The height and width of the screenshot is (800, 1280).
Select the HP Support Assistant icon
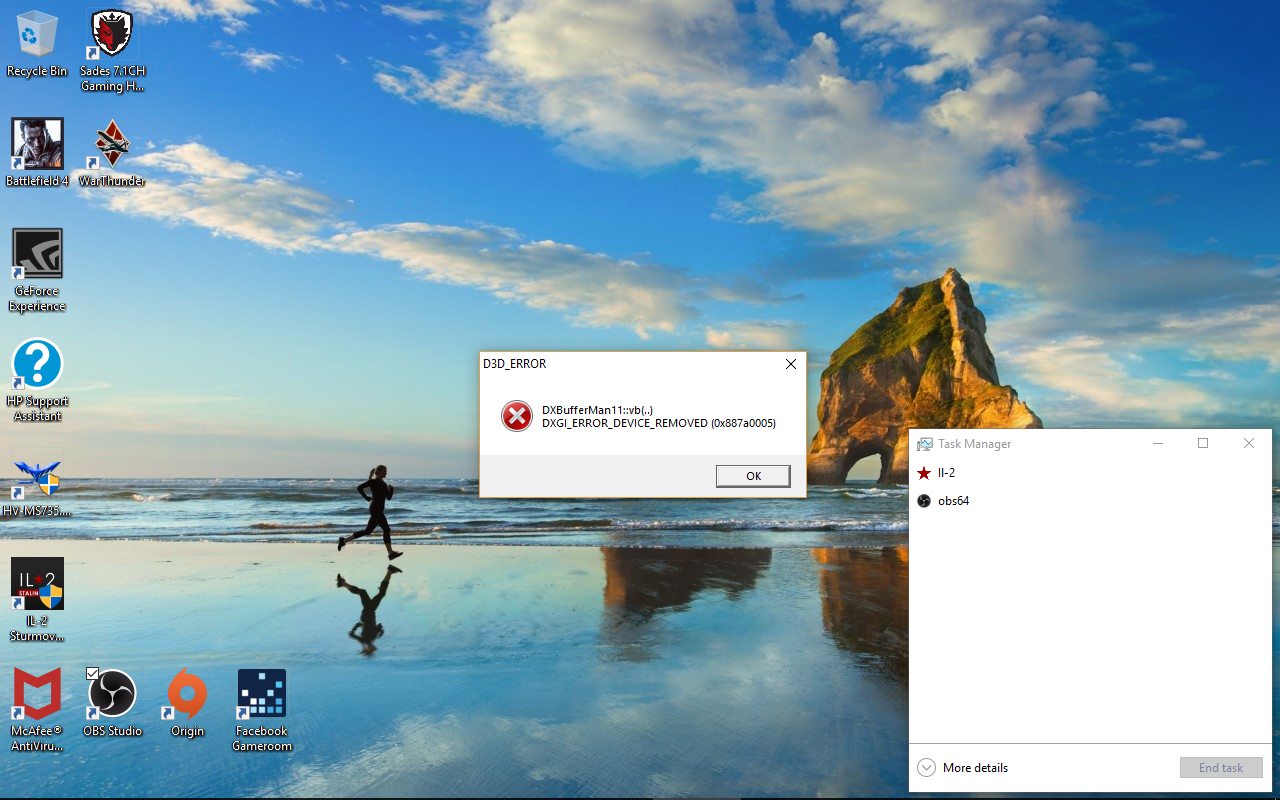click(37, 380)
